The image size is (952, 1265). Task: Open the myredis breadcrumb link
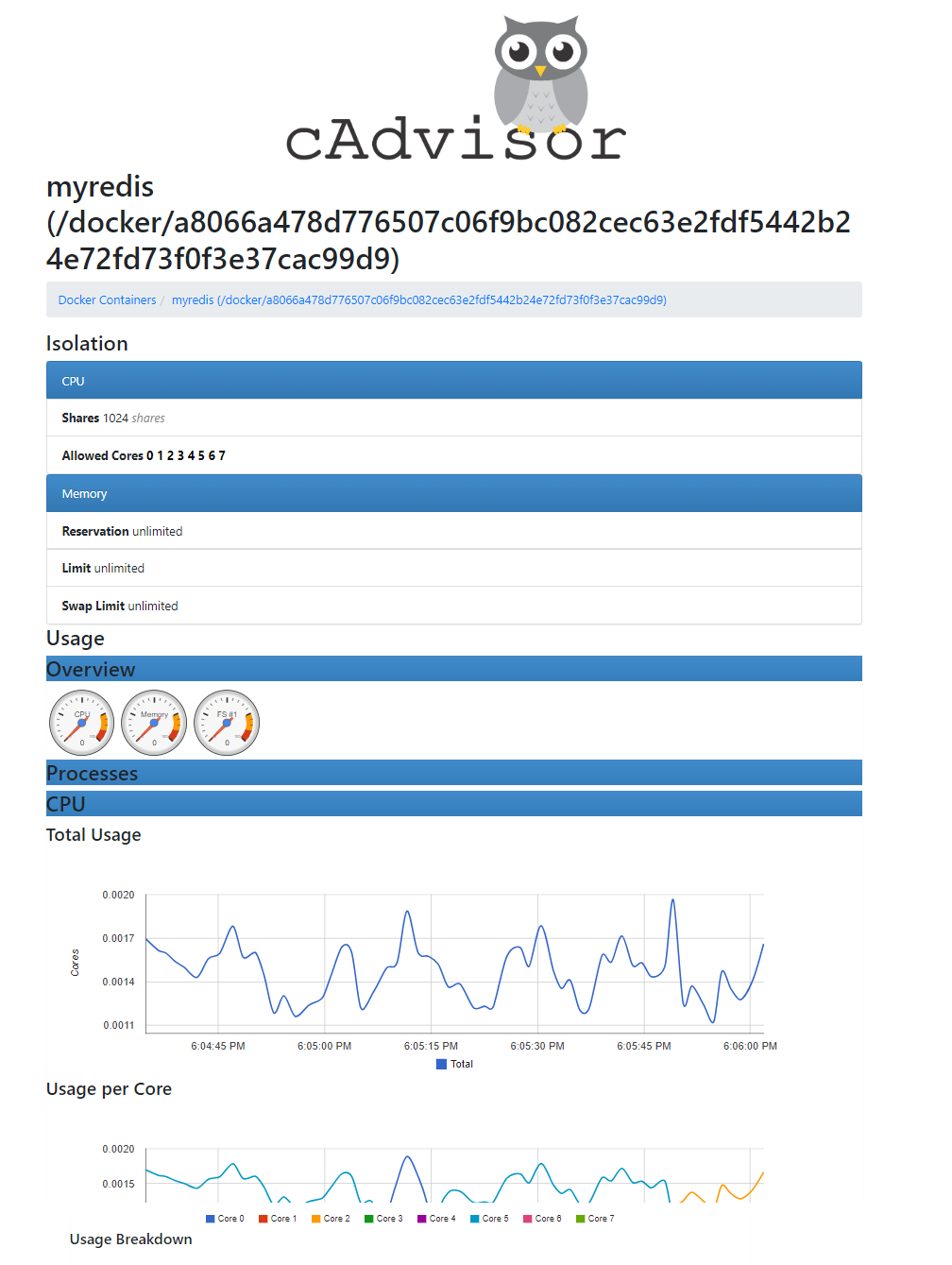(x=418, y=300)
